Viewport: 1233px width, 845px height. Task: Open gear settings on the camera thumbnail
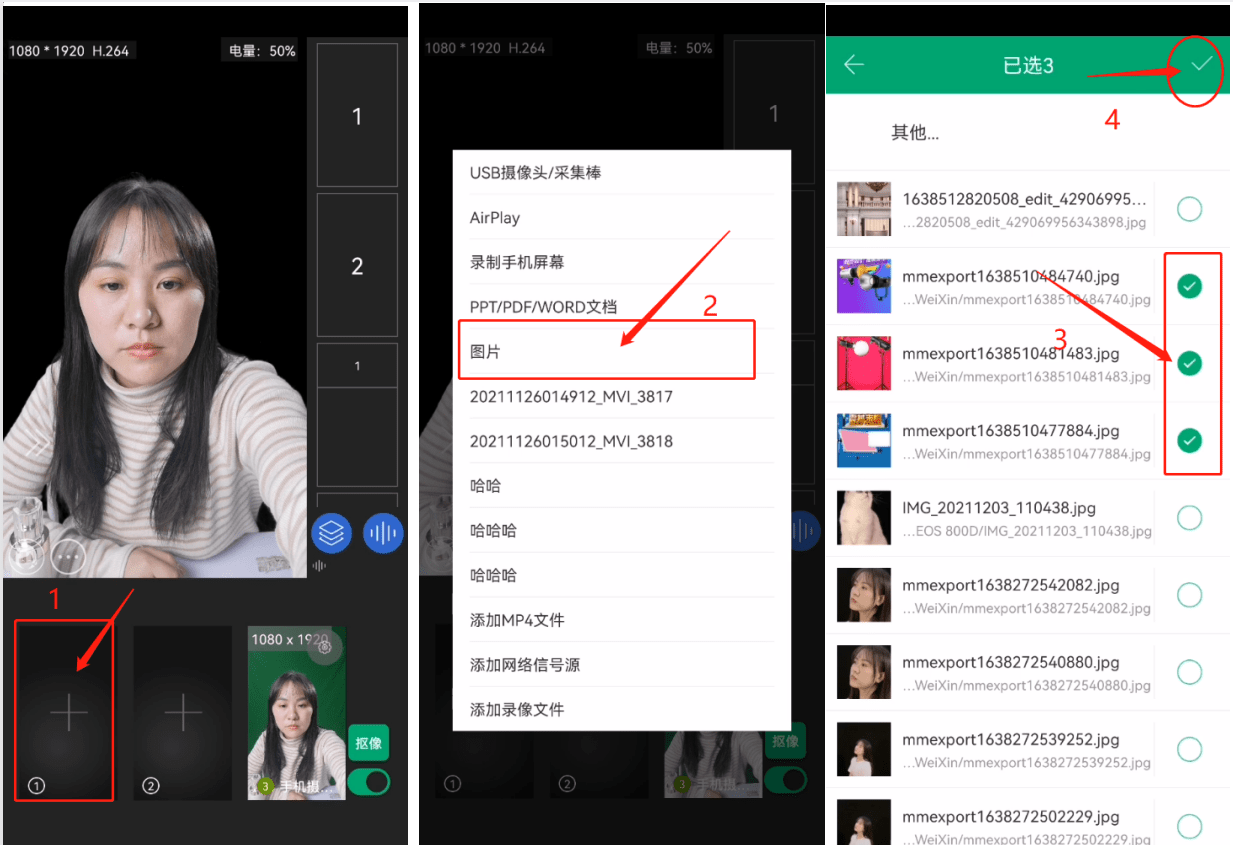[323, 647]
